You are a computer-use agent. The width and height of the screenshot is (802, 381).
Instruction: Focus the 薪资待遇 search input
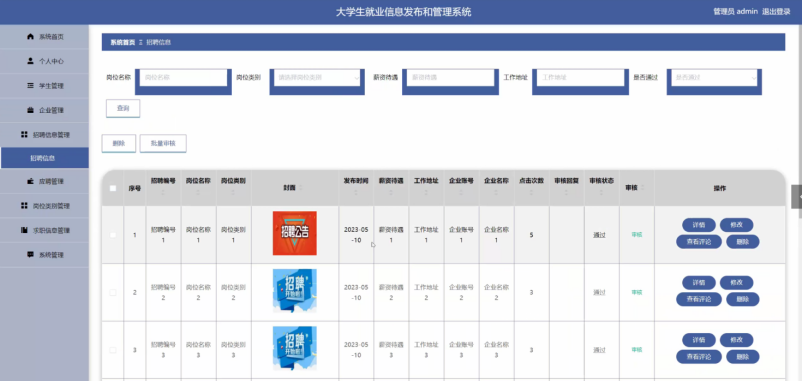click(x=451, y=78)
